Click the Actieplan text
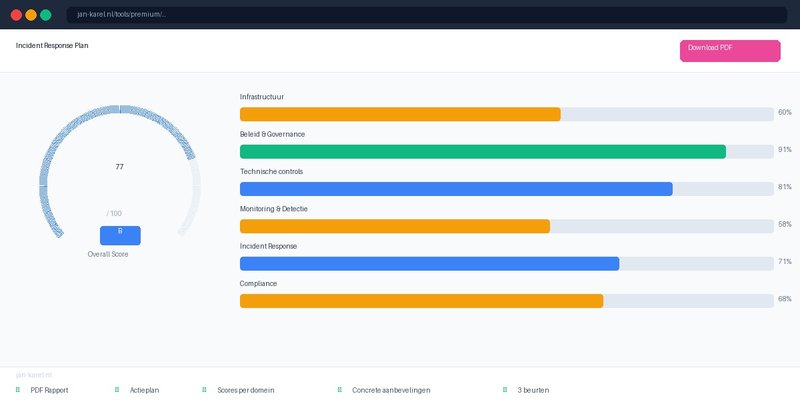This screenshot has width=800, height=420. (144, 390)
